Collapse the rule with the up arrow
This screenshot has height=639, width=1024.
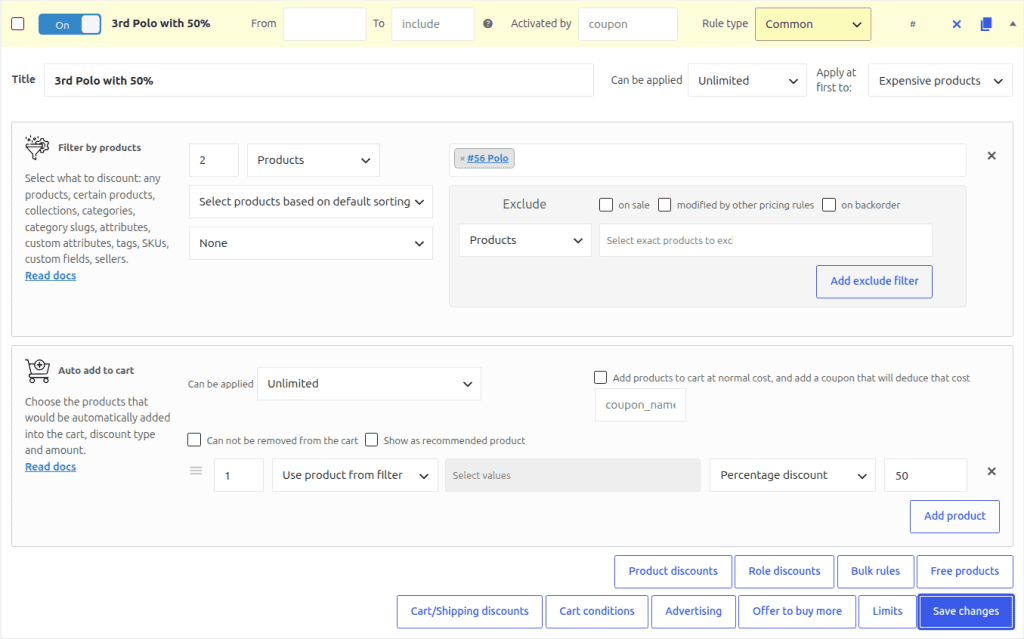(1013, 24)
